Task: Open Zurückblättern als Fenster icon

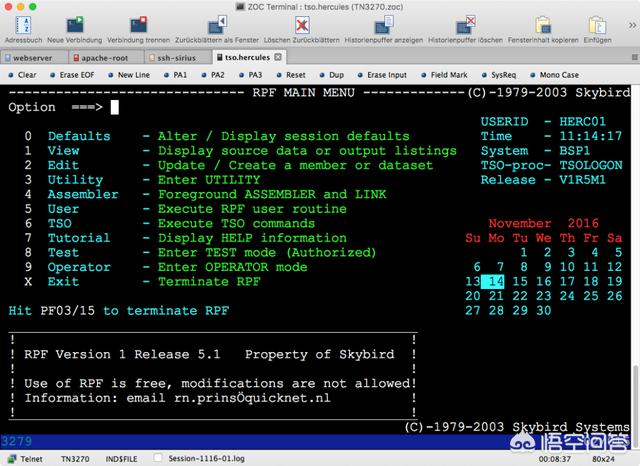Action: pyautogui.click(x=217, y=25)
